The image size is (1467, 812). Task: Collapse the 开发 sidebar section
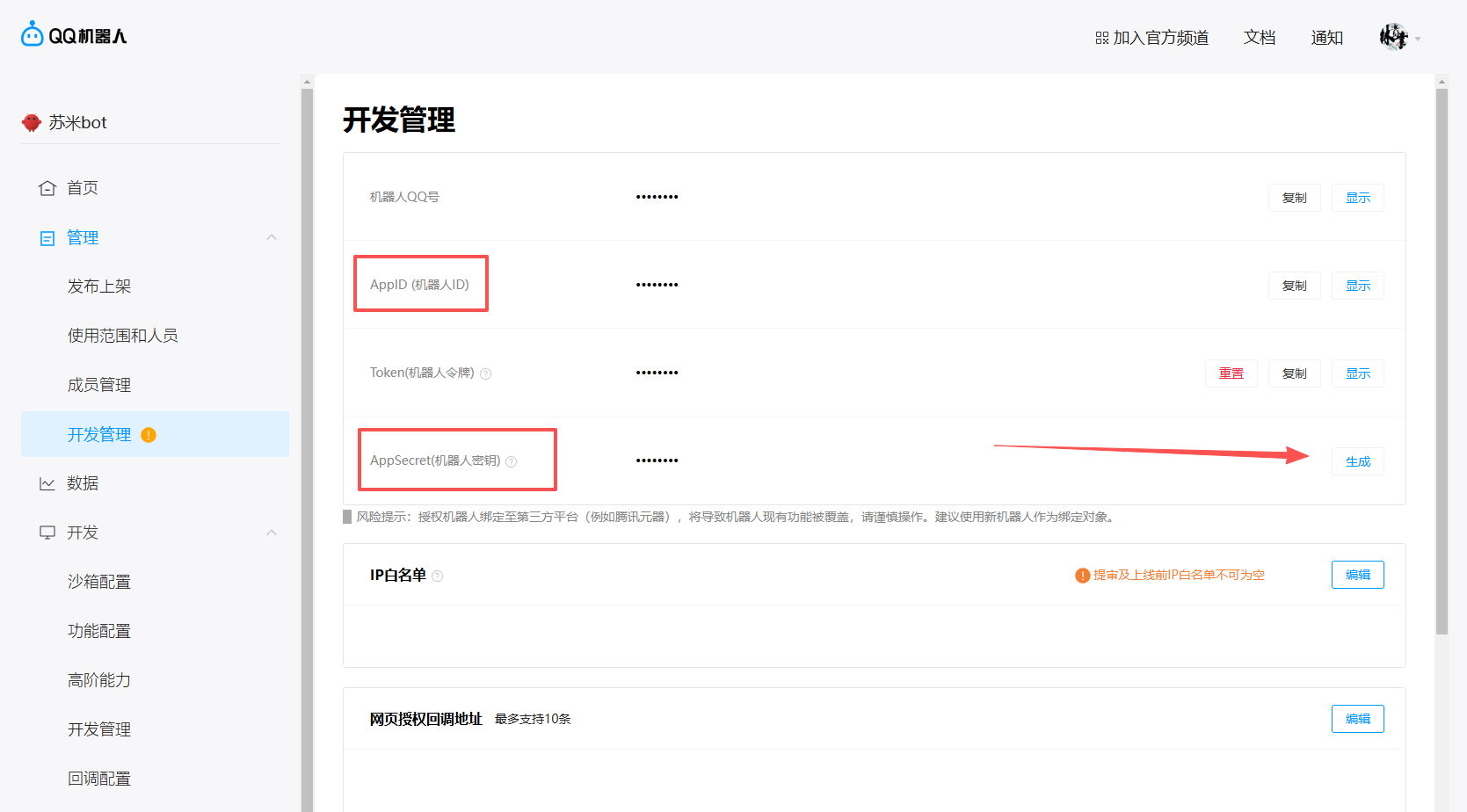click(272, 533)
